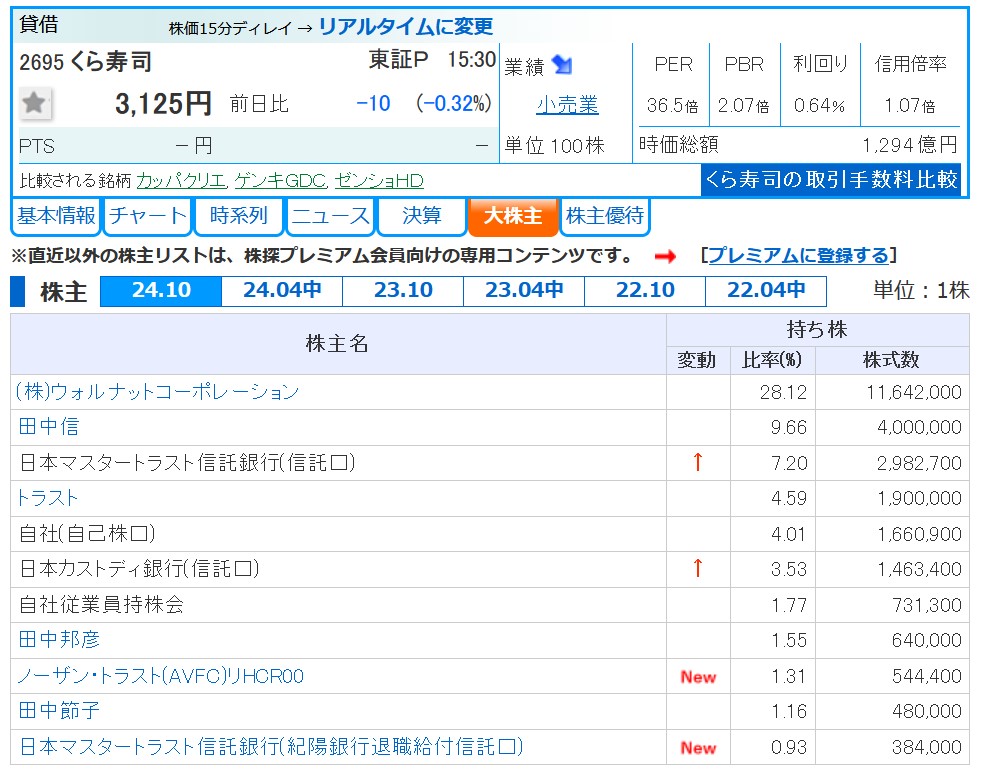Open 日本マスタートラスト信託銀行(紀陽銀行退職給付信託口) link
Screen dimensions: 981x775
(271, 746)
